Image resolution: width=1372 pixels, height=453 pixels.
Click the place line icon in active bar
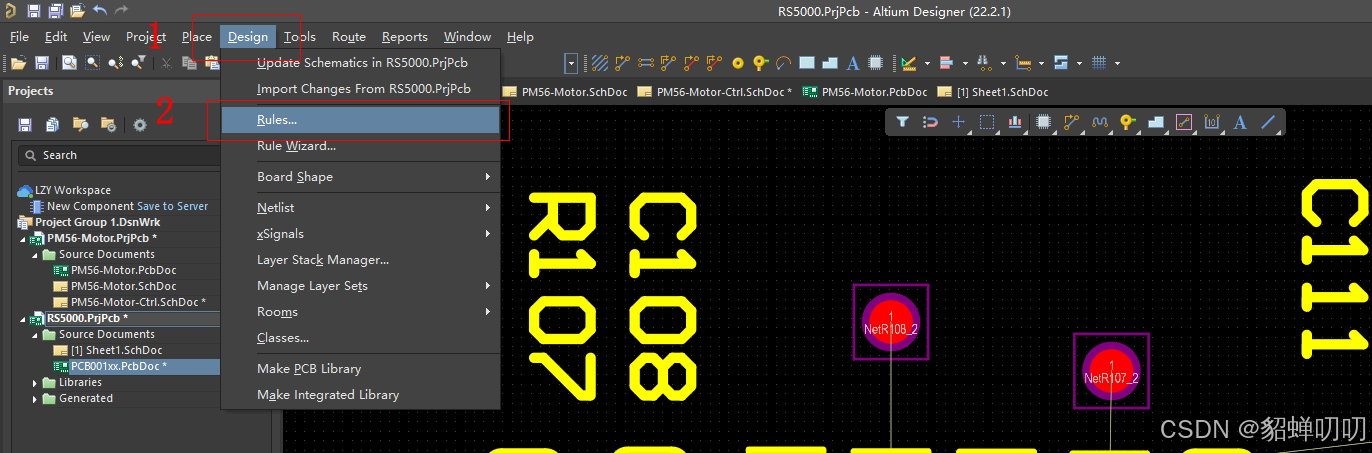(1268, 122)
